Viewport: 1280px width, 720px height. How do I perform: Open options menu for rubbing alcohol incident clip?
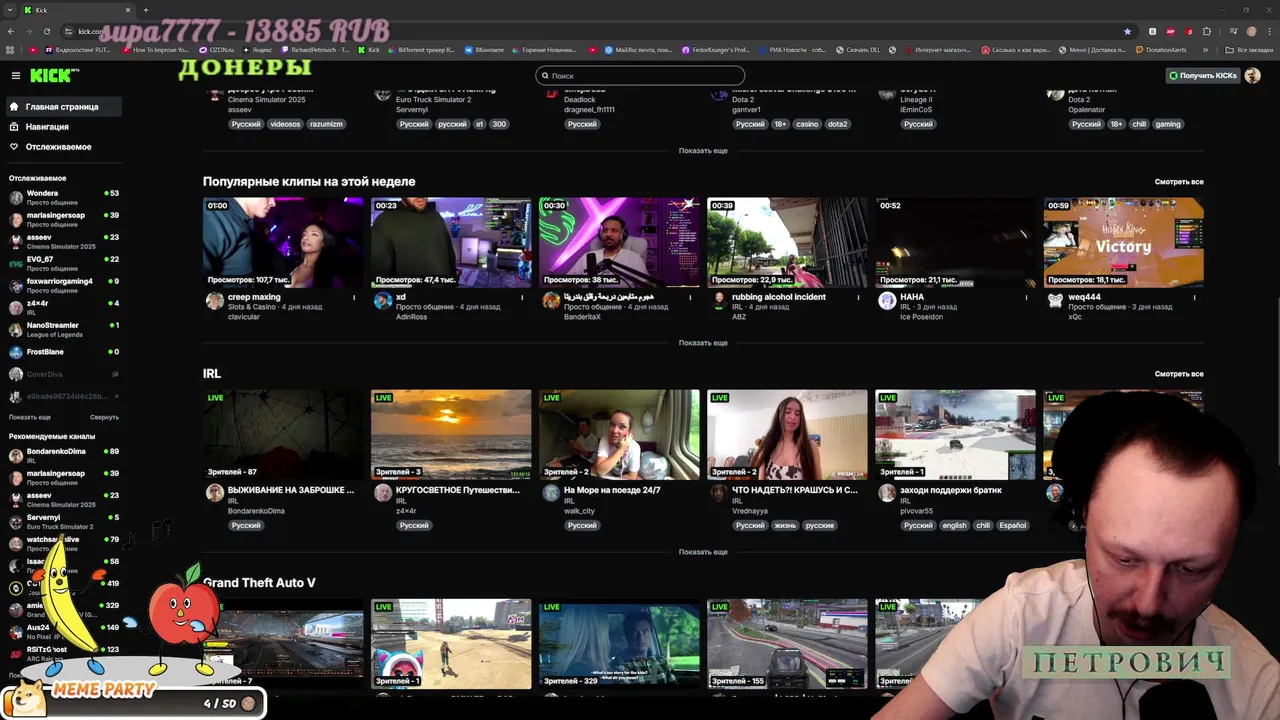(858, 297)
